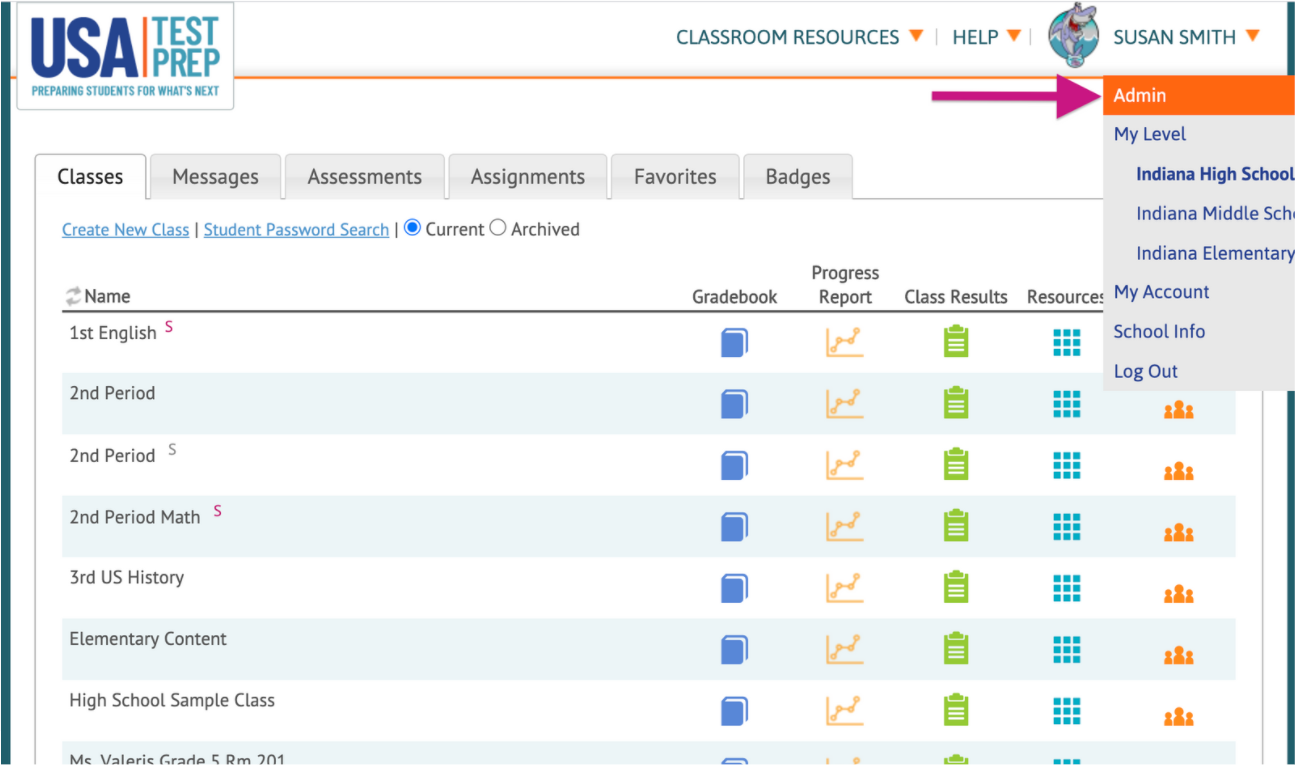Screen dimensions: 1296x770
Task: Expand the Classroom Resources dropdown
Action: click(799, 37)
